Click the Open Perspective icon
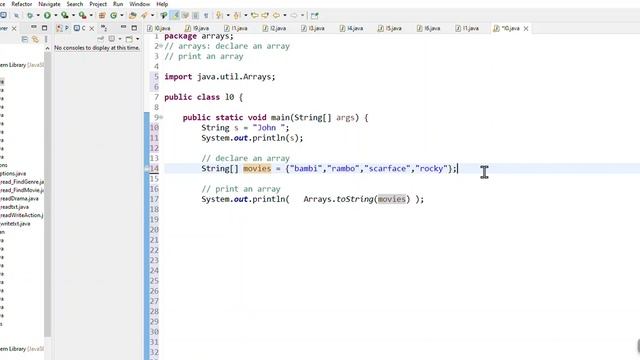Viewport: 640px width, 360px height. pos(314,16)
